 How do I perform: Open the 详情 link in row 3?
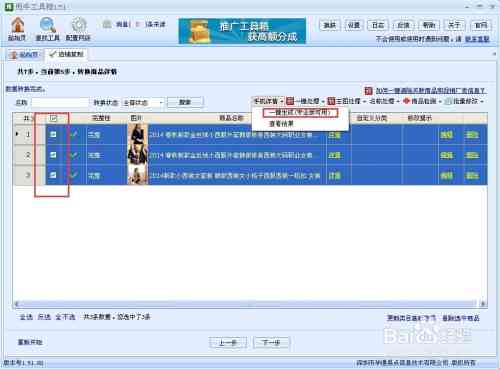click(x=334, y=176)
